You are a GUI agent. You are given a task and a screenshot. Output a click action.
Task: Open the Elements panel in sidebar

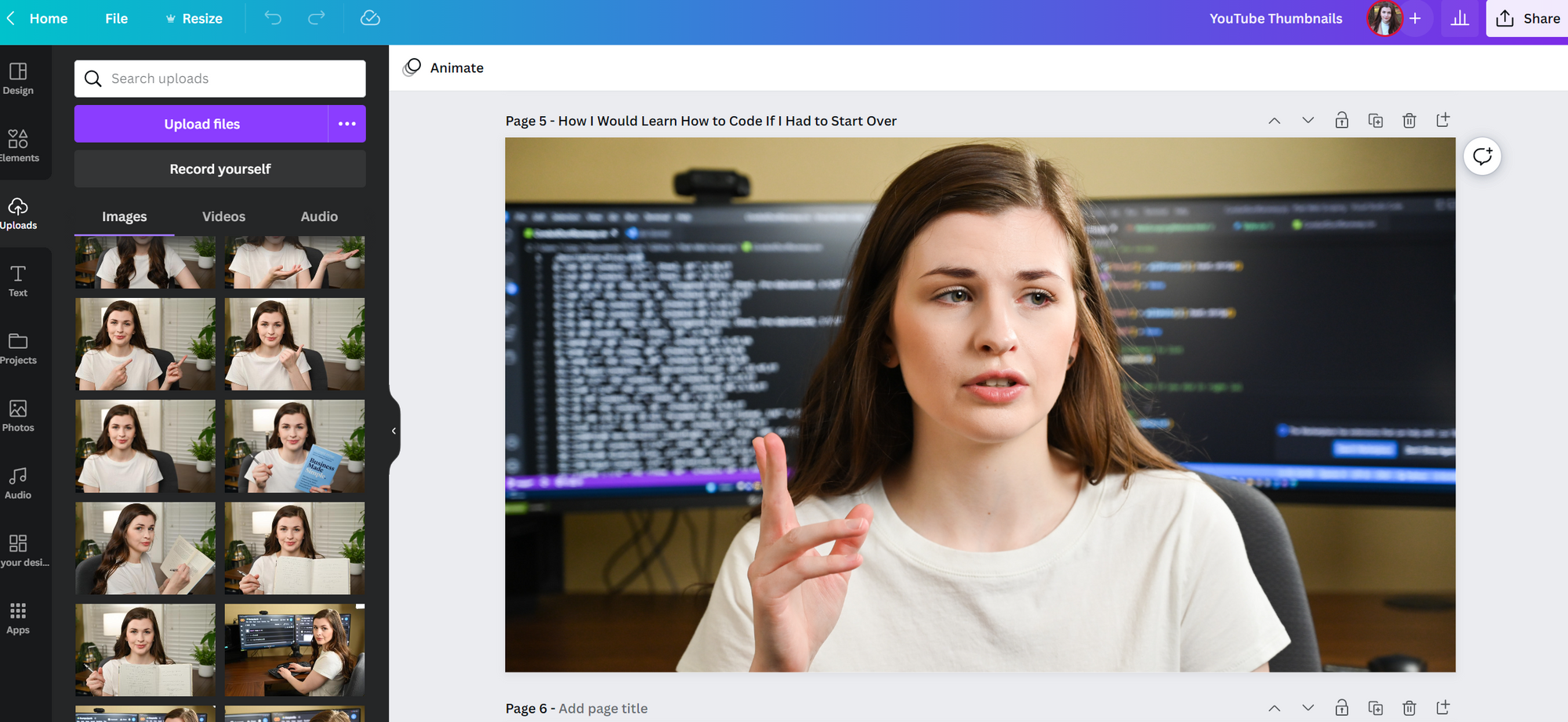click(x=18, y=147)
